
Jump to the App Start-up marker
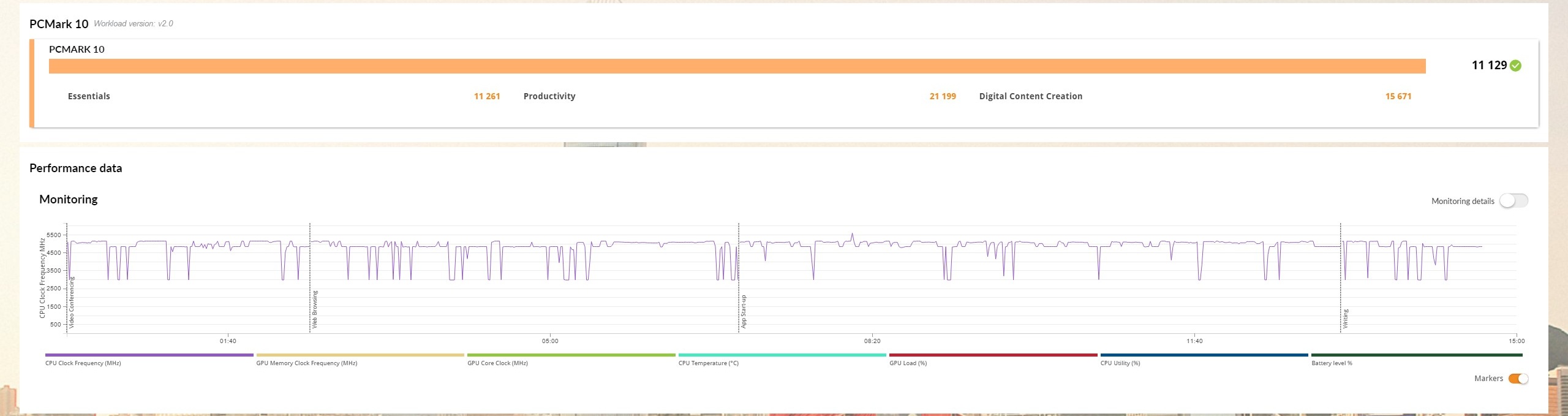tap(744, 311)
